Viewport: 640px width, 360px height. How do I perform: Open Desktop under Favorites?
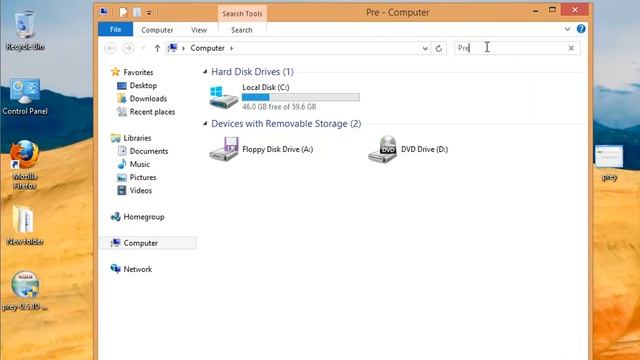[143, 85]
